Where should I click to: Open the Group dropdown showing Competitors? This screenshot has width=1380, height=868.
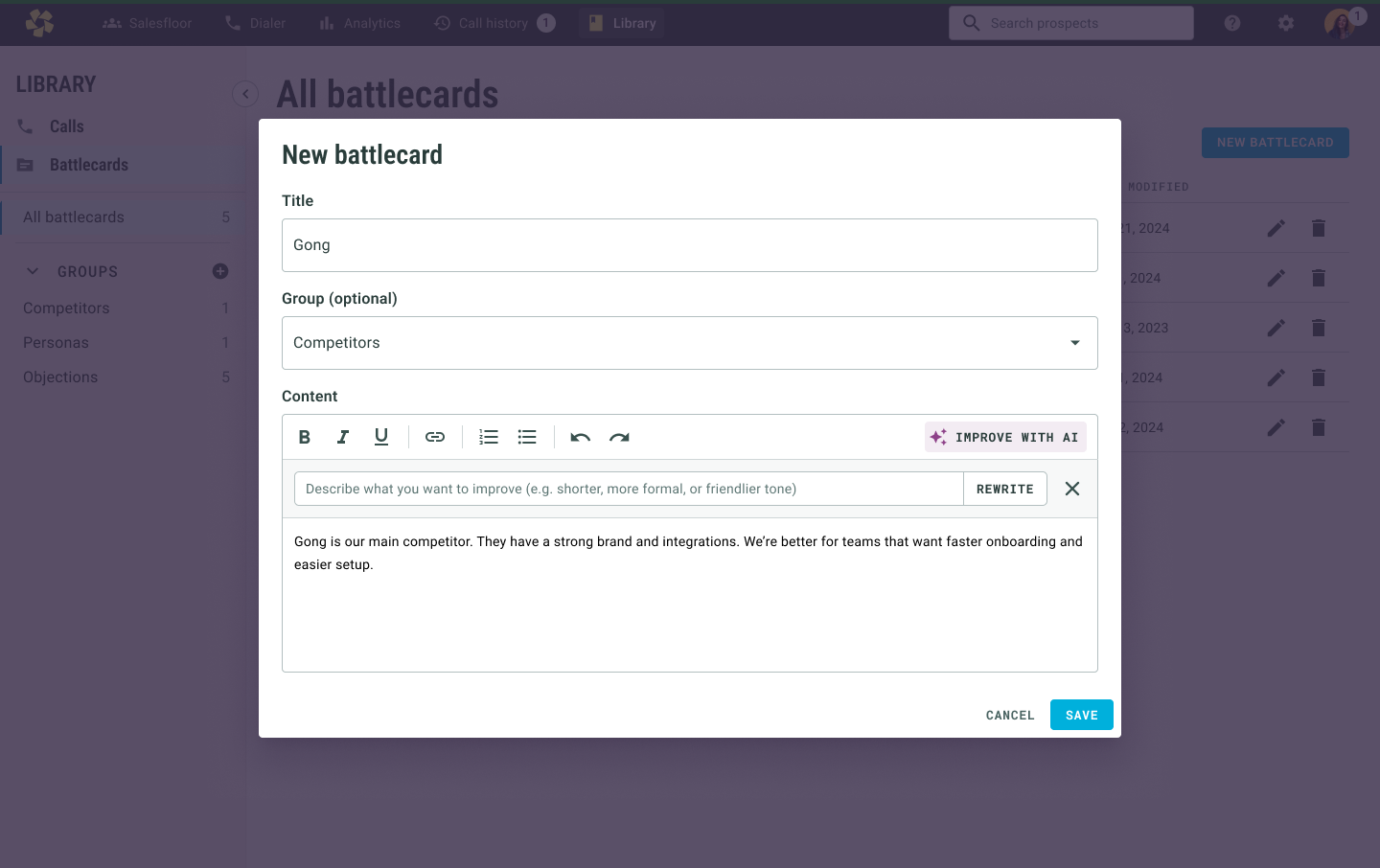[690, 343]
